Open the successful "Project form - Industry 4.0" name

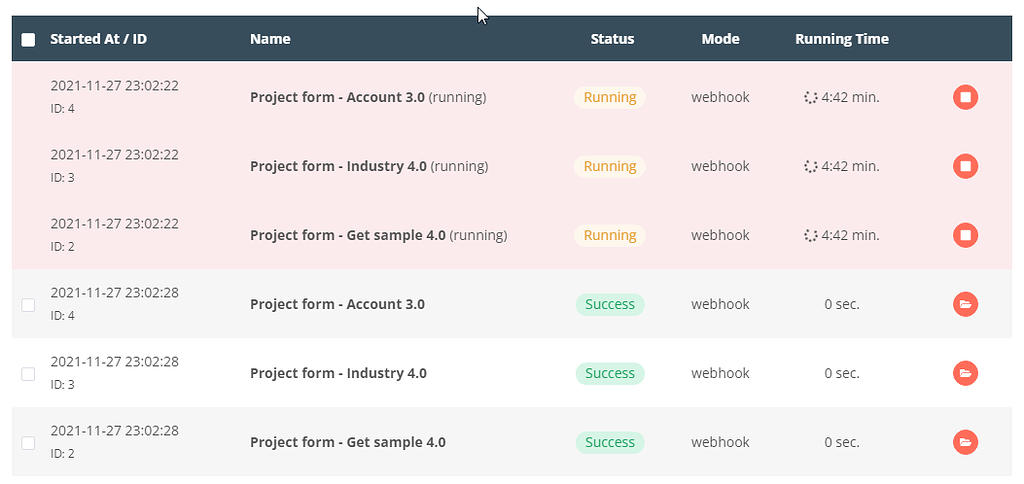(338, 373)
